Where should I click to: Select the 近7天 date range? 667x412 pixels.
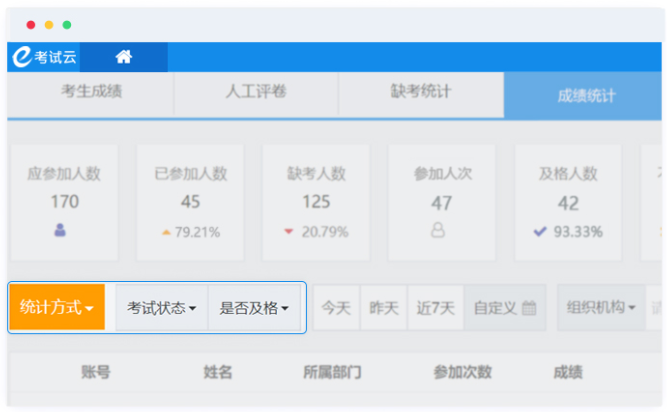click(436, 308)
